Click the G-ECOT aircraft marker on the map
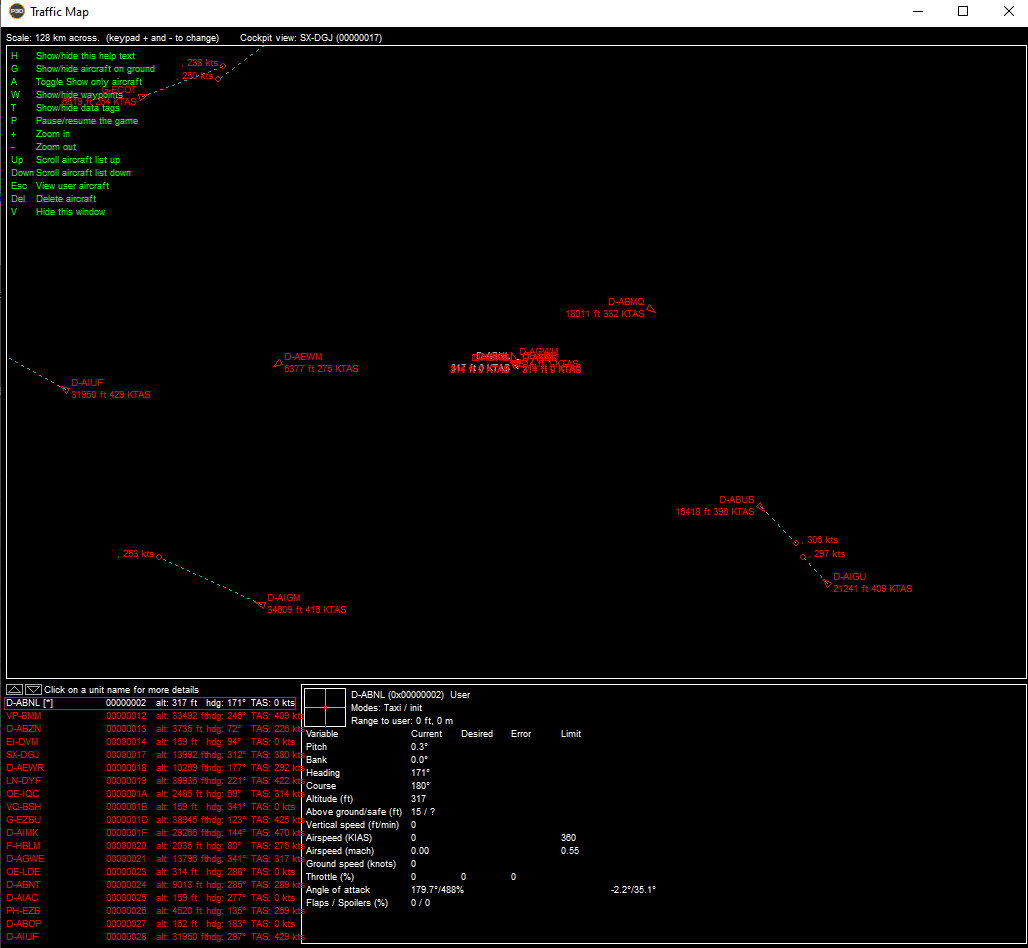The image size is (1028, 948). click(142, 97)
